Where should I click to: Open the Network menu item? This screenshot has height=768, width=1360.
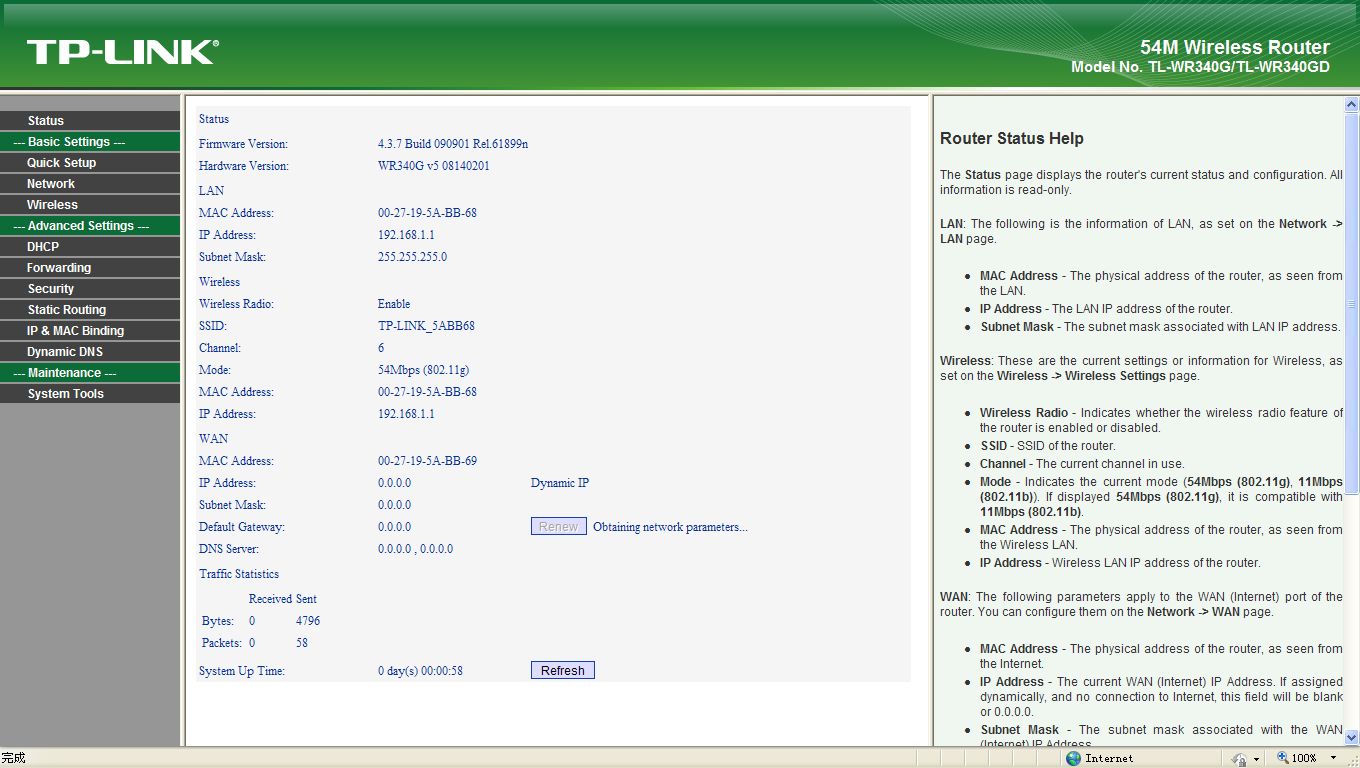[x=90, y=183]
